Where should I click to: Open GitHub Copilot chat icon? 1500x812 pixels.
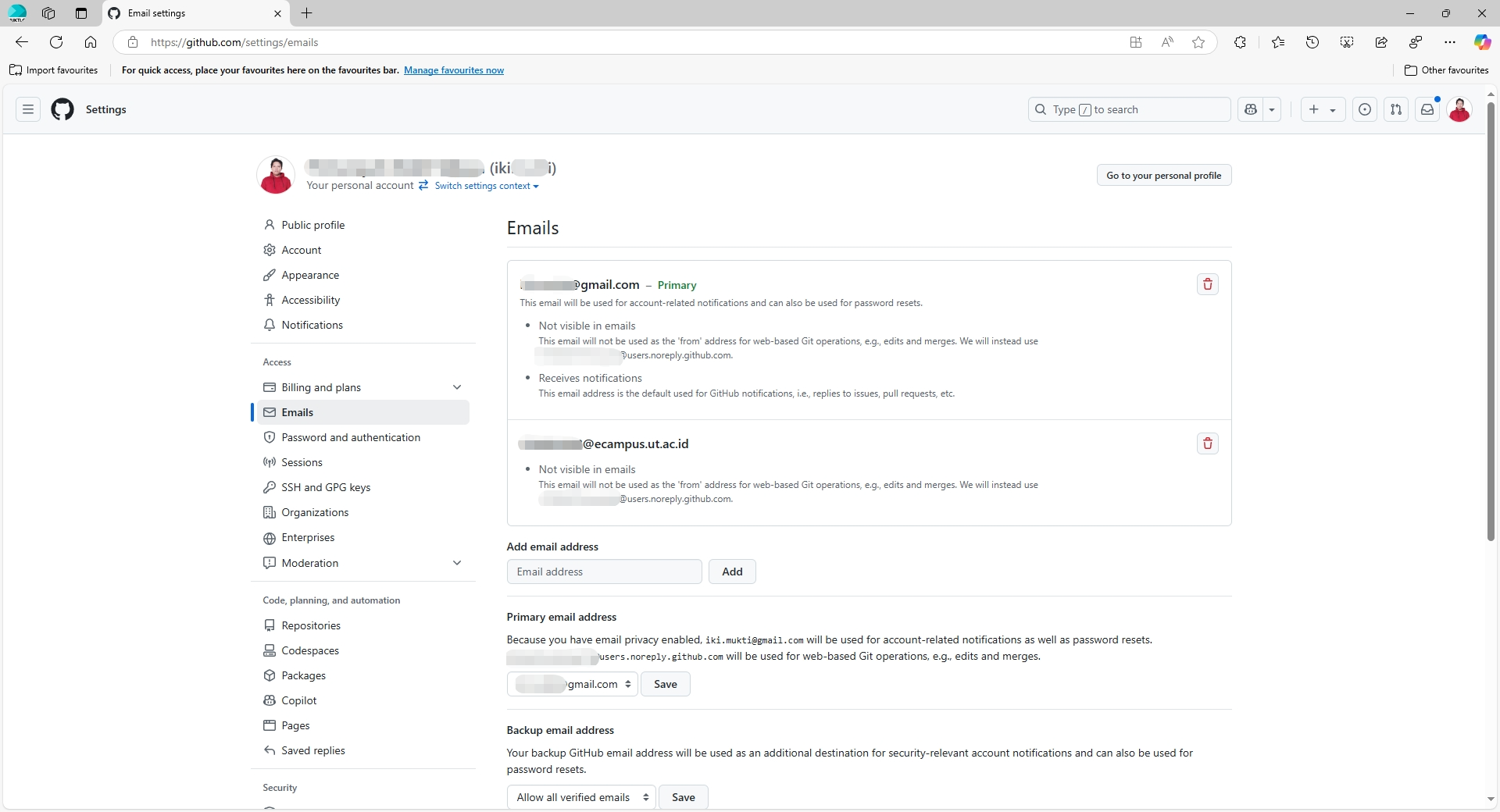point(1252,109)
